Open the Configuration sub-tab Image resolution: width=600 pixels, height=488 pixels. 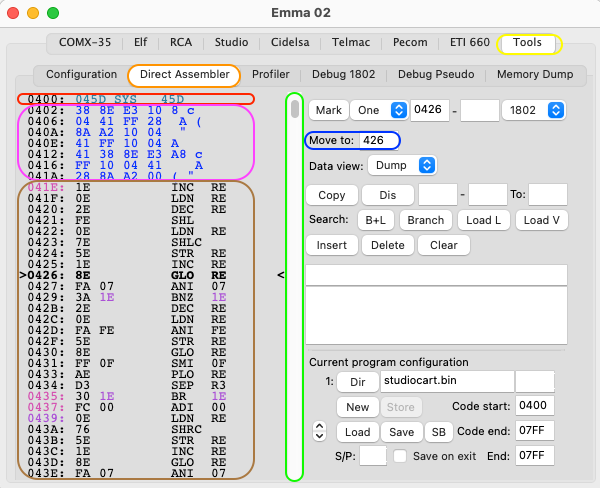tap(82, 74)
